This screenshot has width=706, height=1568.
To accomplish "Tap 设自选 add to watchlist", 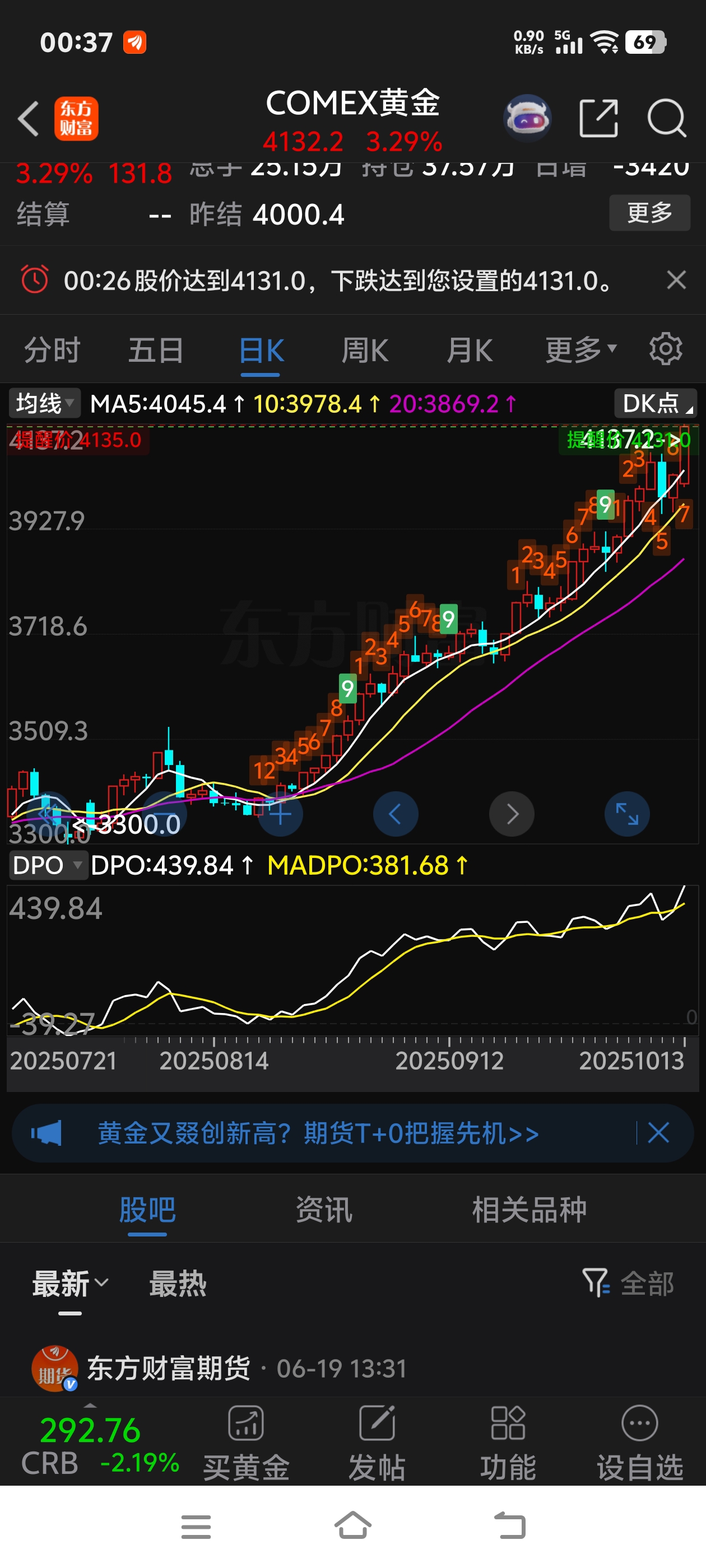I will tap(639, 1444).
